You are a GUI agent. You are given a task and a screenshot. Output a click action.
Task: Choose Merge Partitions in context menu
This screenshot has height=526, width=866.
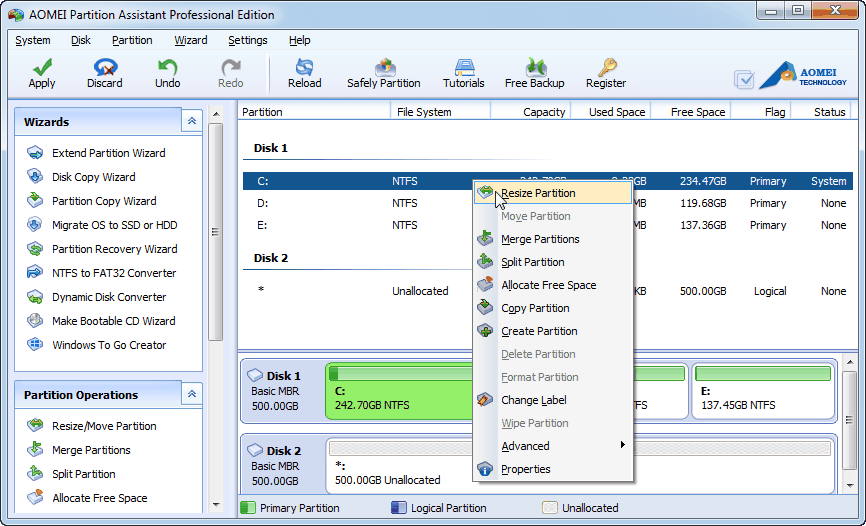click(552, 239)
